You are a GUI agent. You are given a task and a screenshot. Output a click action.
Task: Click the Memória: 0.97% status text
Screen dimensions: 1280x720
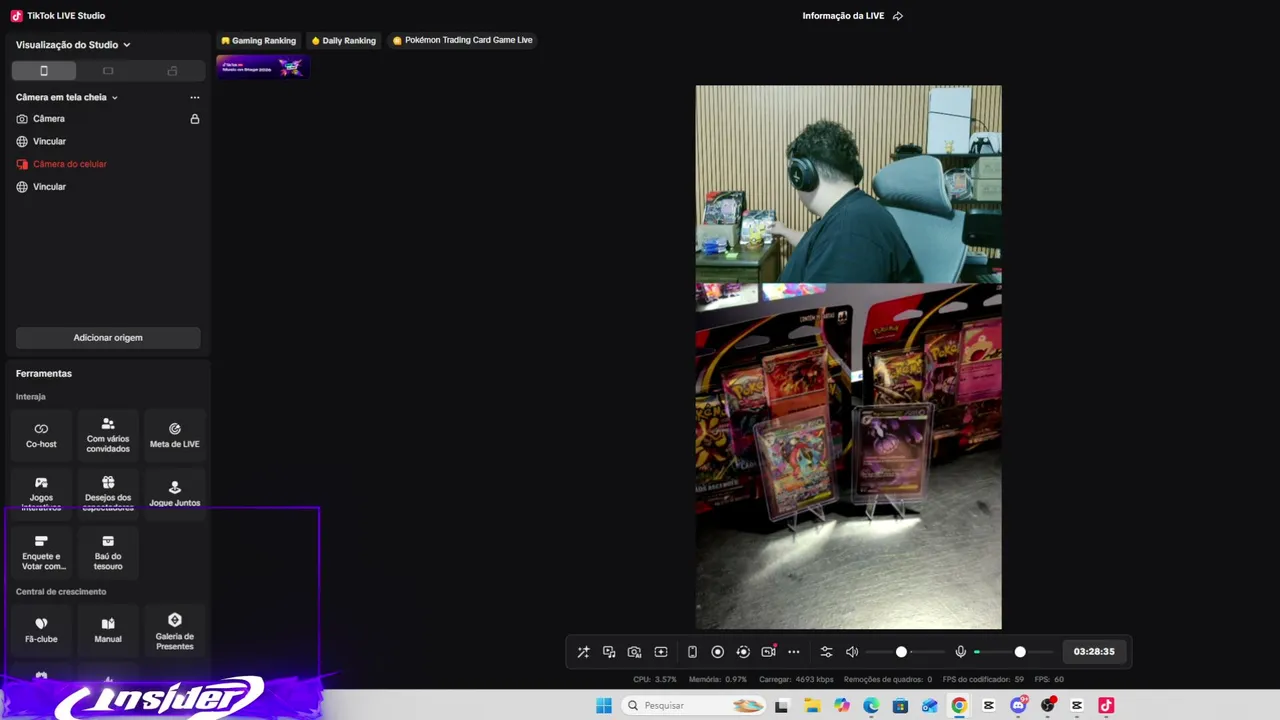pos(718,680)
